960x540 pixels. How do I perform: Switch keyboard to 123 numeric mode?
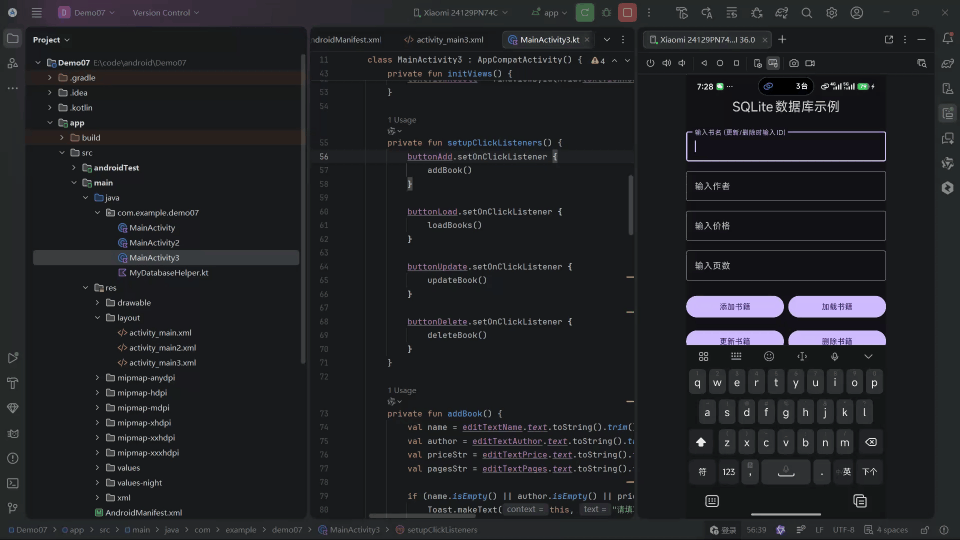click(x=729, y=471)
